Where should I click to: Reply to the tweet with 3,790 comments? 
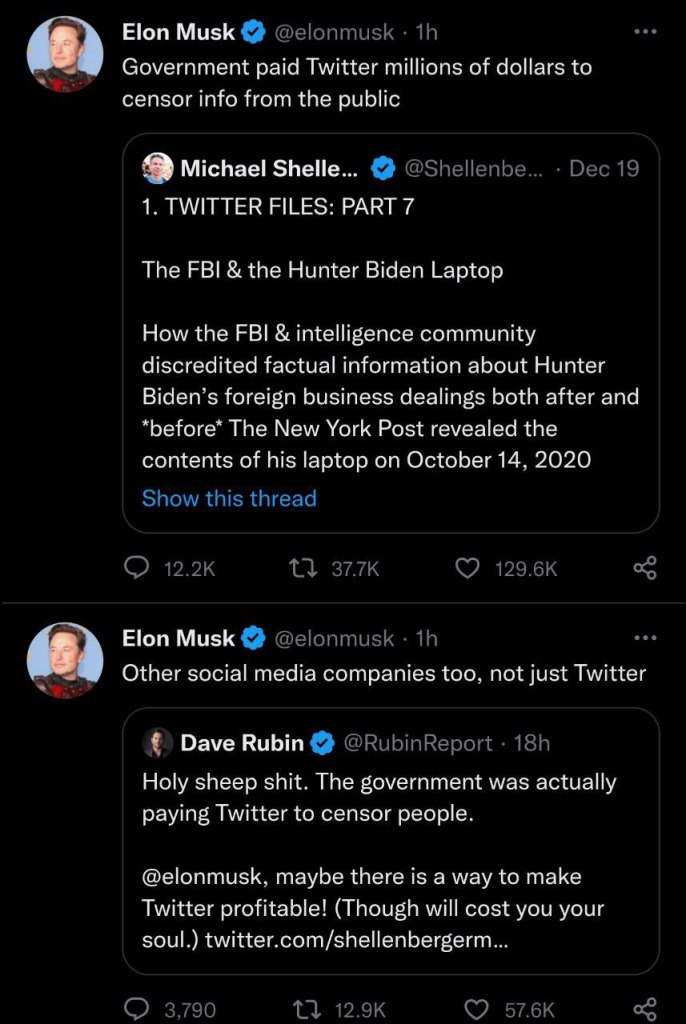pyautogui.click(x=136, y=1010)
